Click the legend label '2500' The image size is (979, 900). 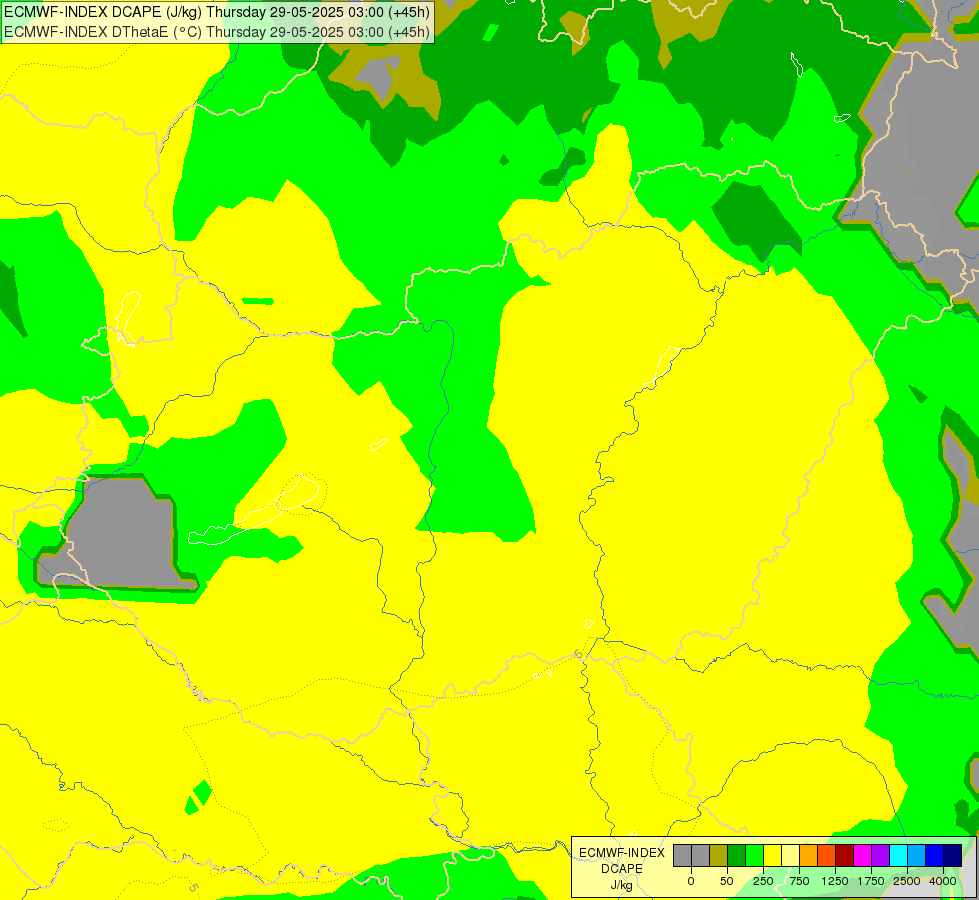(907, 881)
